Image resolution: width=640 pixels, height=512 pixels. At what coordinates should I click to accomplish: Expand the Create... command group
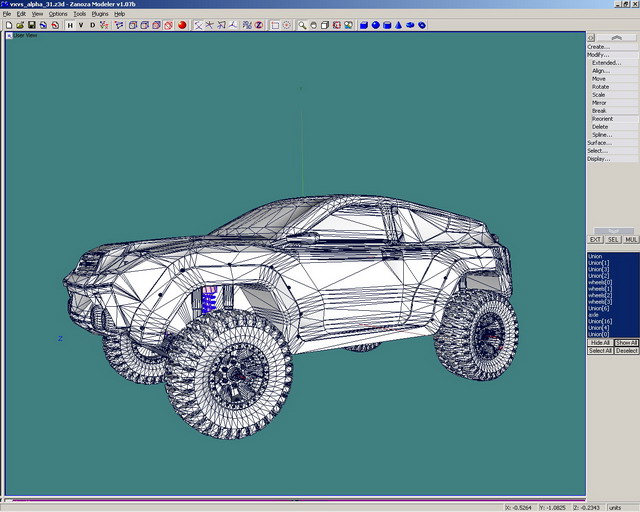(x=598, y=47)
